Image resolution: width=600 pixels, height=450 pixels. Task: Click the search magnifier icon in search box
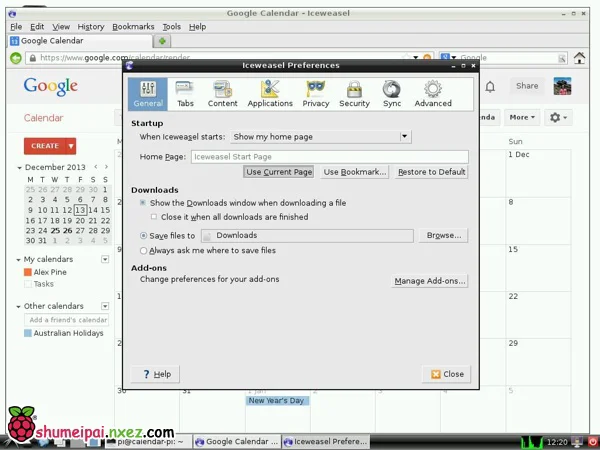tap(562, 58)
